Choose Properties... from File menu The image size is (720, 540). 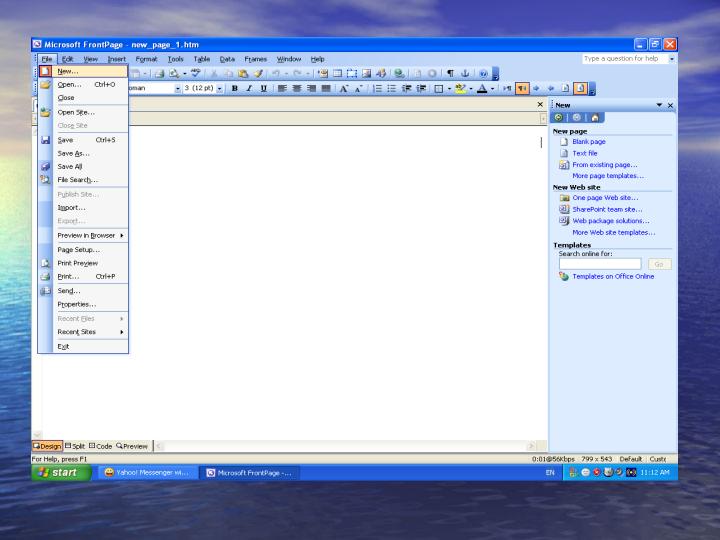[x=83, y=304]
